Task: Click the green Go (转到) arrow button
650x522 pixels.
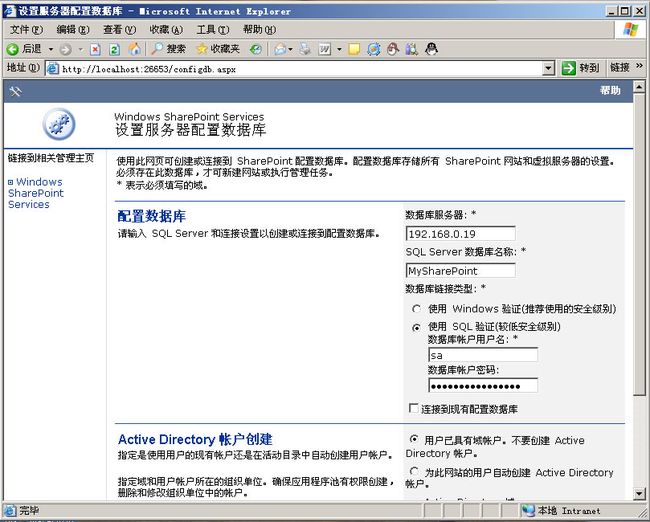Action: point(569,68)
